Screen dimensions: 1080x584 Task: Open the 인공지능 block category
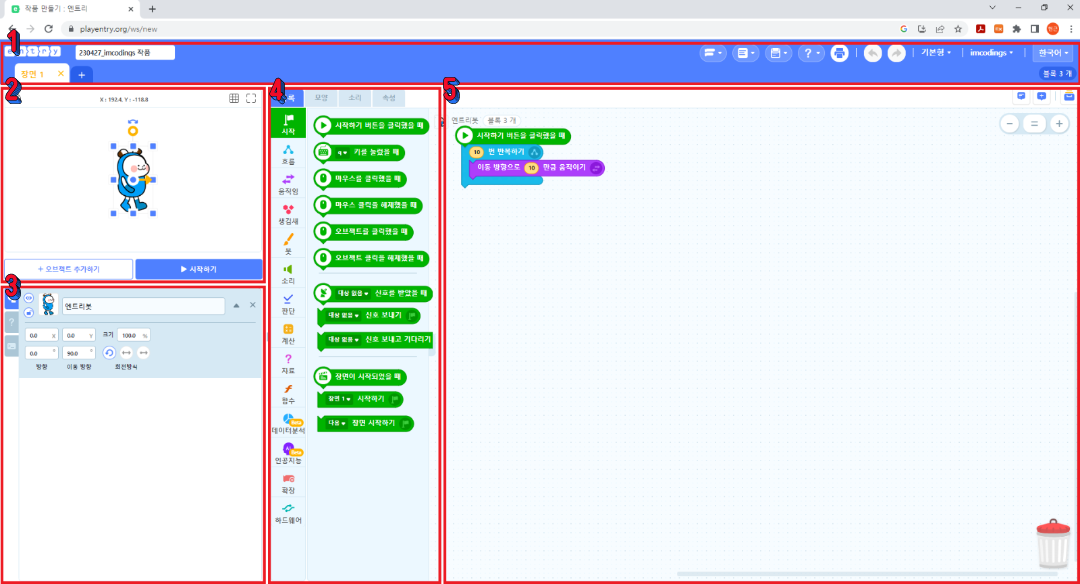[x=288, y=452]
